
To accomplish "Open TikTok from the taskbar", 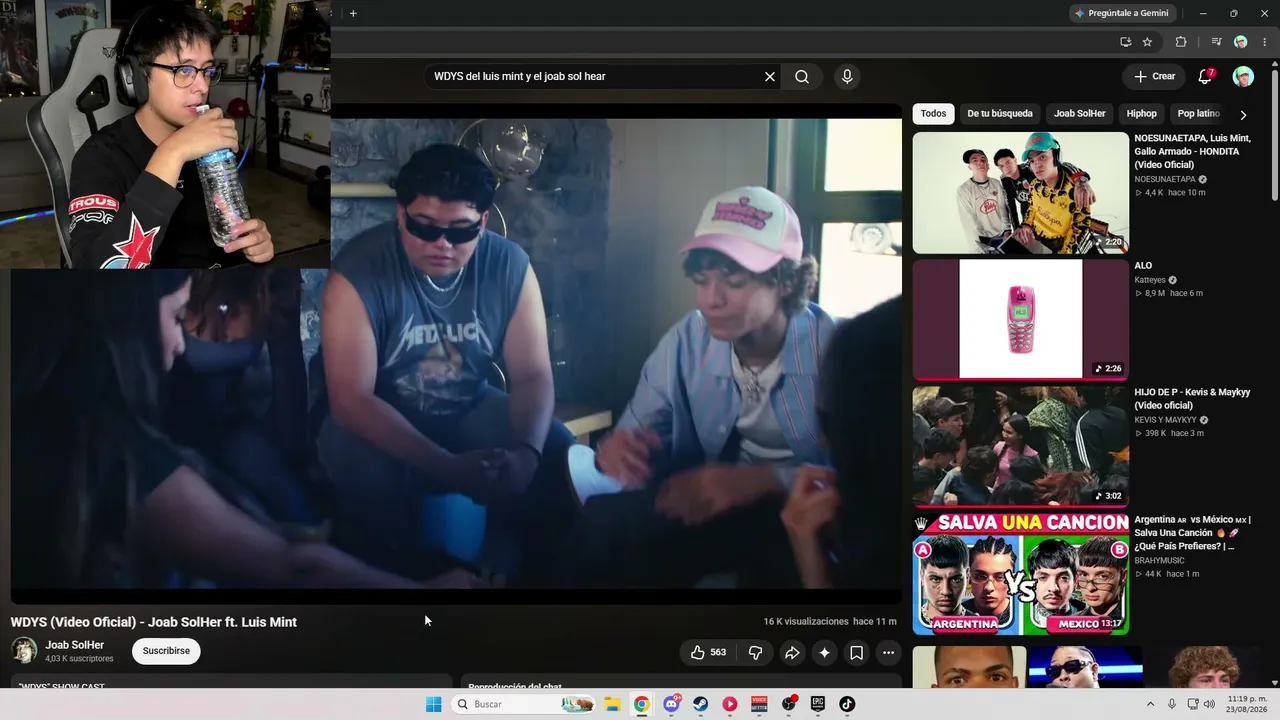I will (x=847, y=704).
